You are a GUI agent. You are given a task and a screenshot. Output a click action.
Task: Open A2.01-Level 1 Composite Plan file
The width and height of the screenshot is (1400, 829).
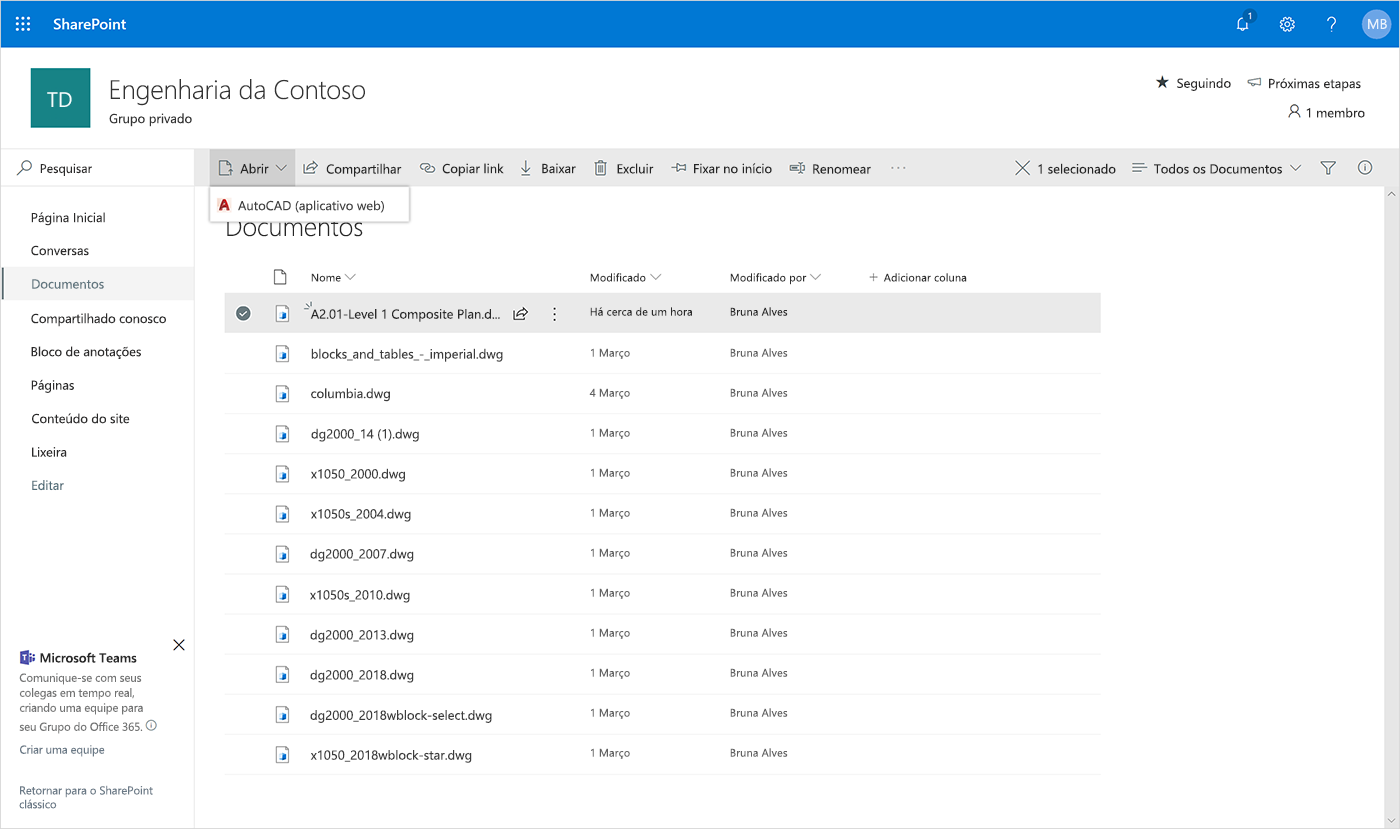[x=406, y=314]
